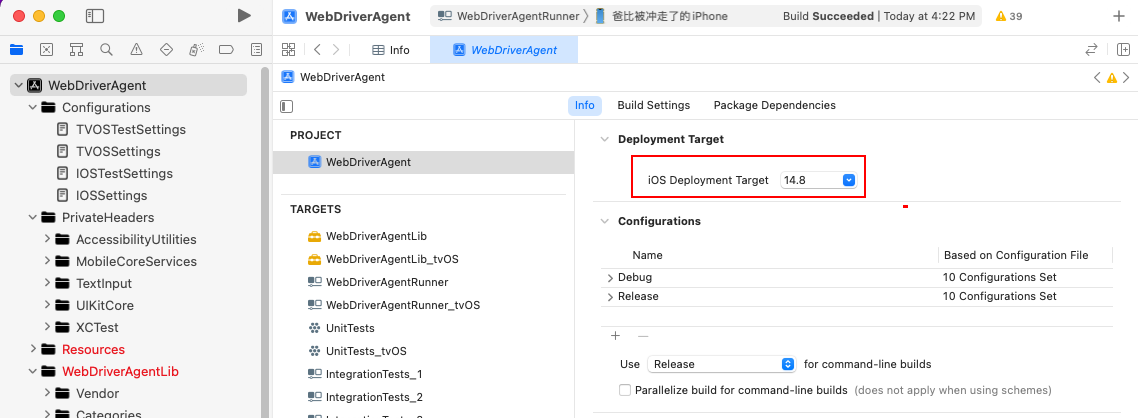Screen dimensions: 1138x418
Task: Expand AccessibilityUtilities folder
Action: [x=46, y=239]
